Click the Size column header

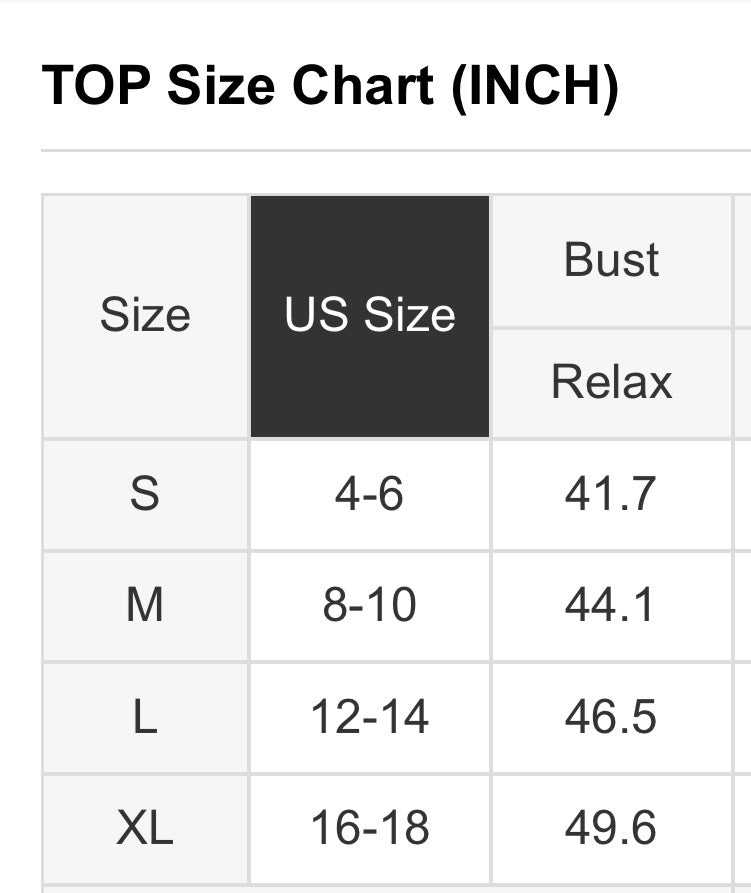pos(145,316)
